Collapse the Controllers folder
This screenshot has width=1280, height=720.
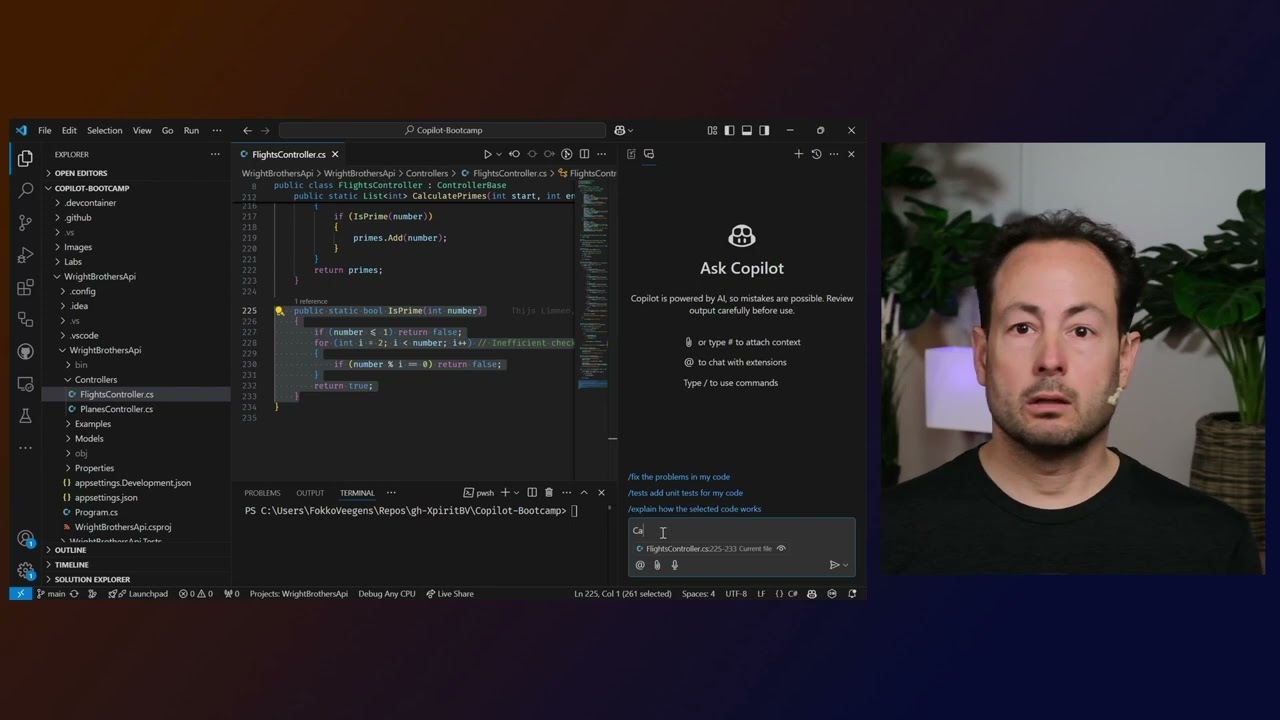[96, 380]
